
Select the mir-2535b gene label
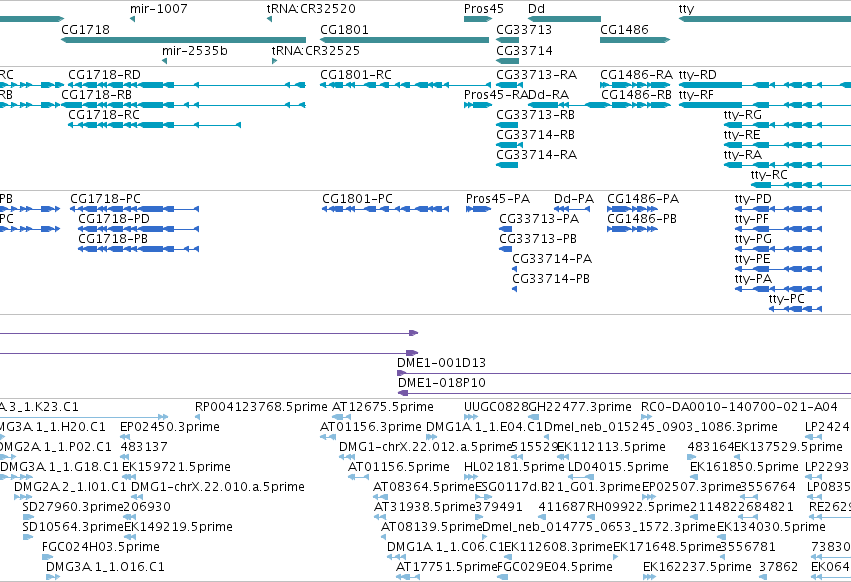[194, 50]
